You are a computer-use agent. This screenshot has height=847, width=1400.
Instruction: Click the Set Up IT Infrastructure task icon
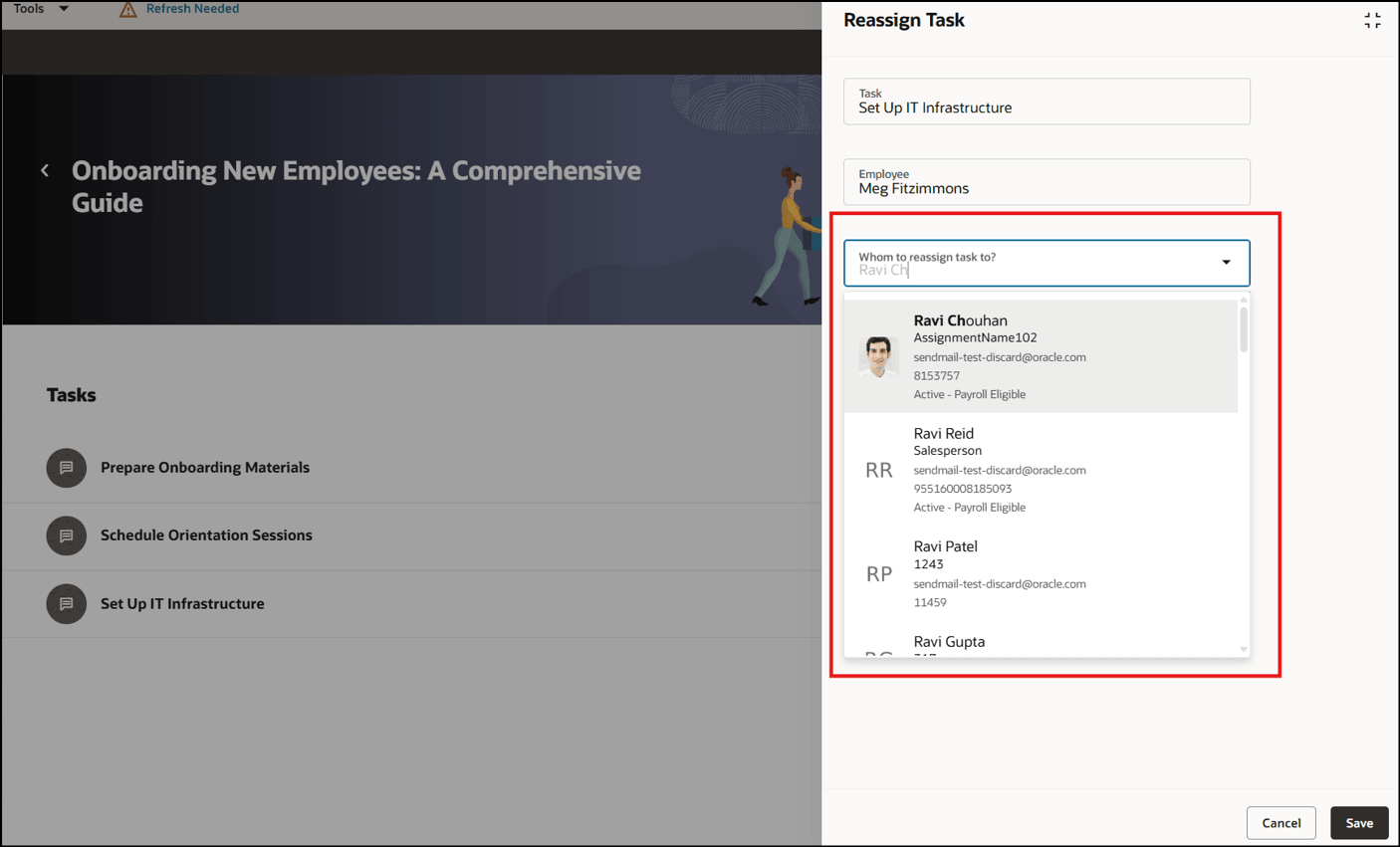pos(66,604)
